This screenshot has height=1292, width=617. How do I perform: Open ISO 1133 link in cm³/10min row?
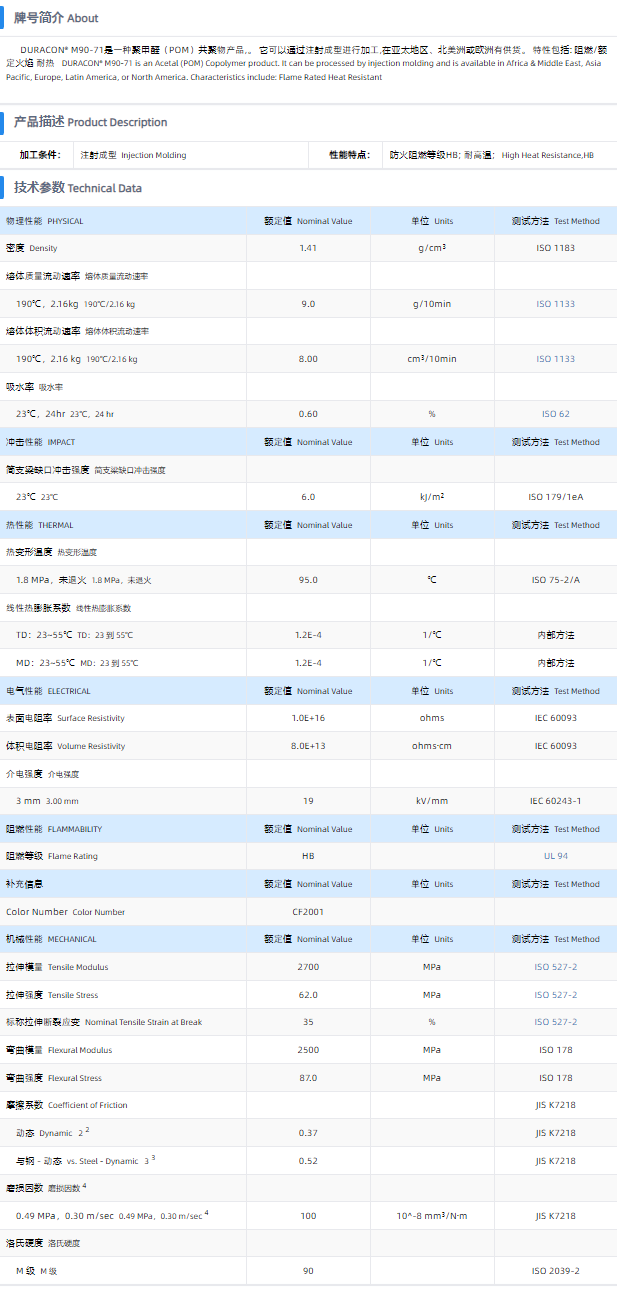pos(555,359)
